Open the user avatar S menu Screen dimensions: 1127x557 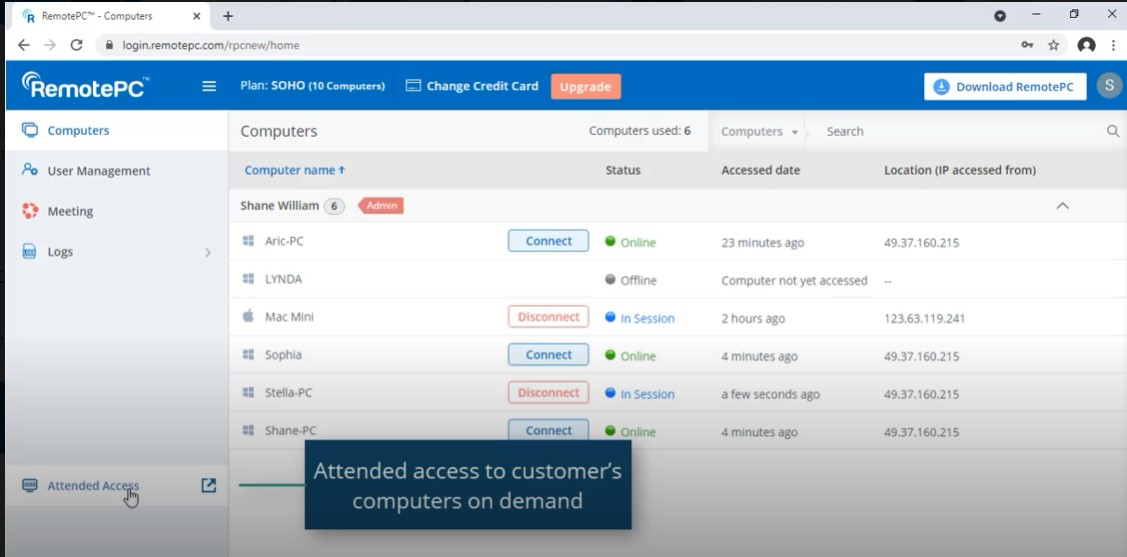[1110, 86]
